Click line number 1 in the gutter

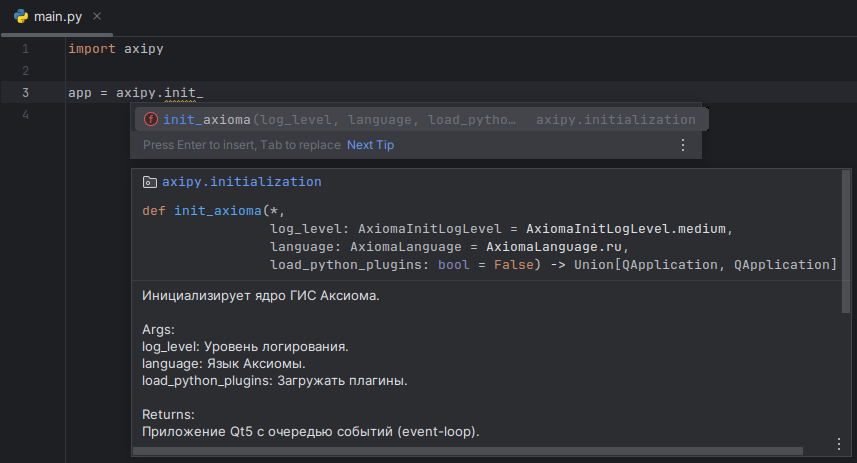pyautogui.click(x=25, y=48)
